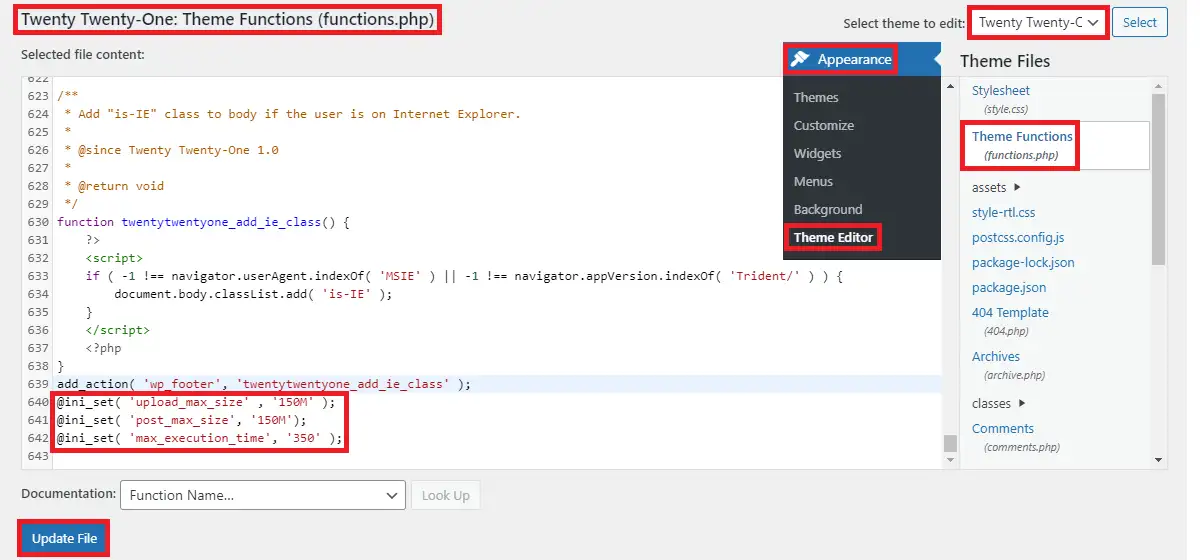Click the @return void comment line
This screenshot has width=1200, height=560.
[x=114, y=186]
